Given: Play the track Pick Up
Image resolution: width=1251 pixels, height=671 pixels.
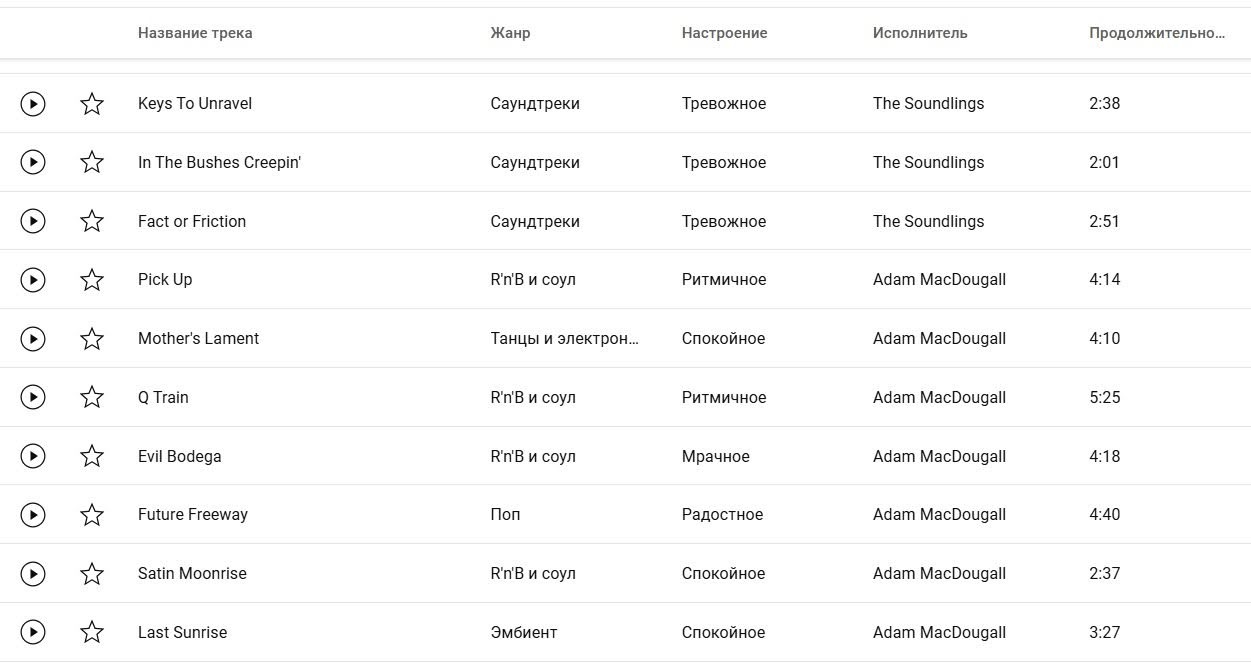Looking at the screenshot, I should [x=33, y=280].
